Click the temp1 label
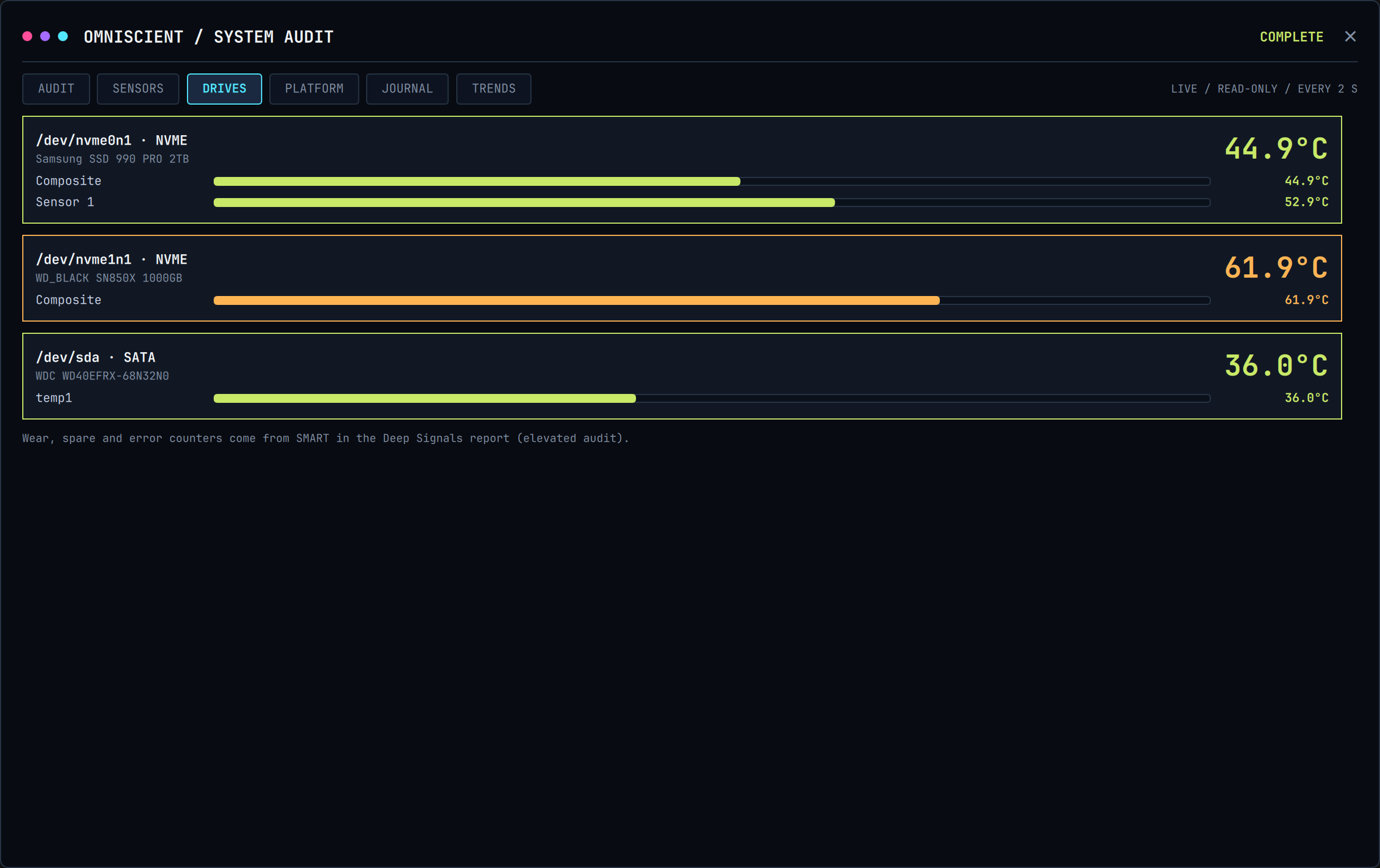1380x868 pixels. pos(54,398)
